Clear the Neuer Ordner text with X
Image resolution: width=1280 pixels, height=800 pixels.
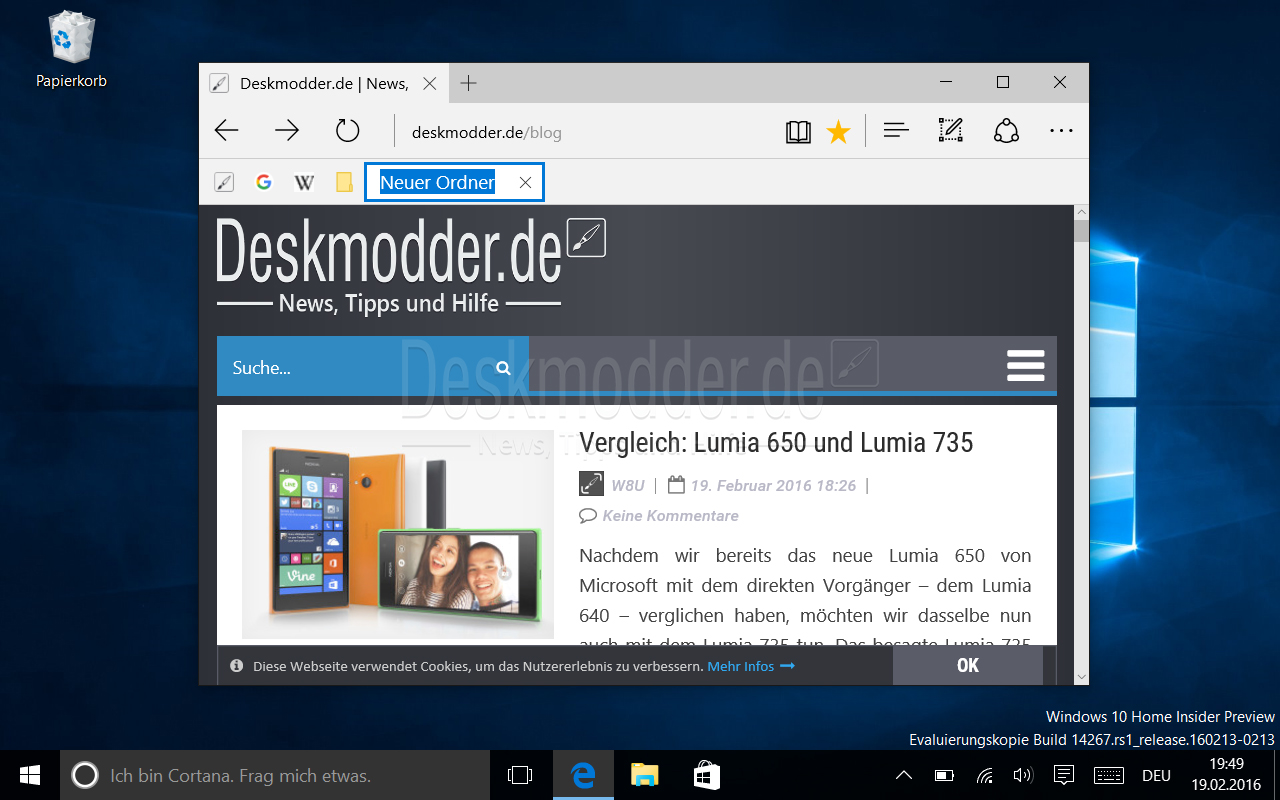coord(525,183)
